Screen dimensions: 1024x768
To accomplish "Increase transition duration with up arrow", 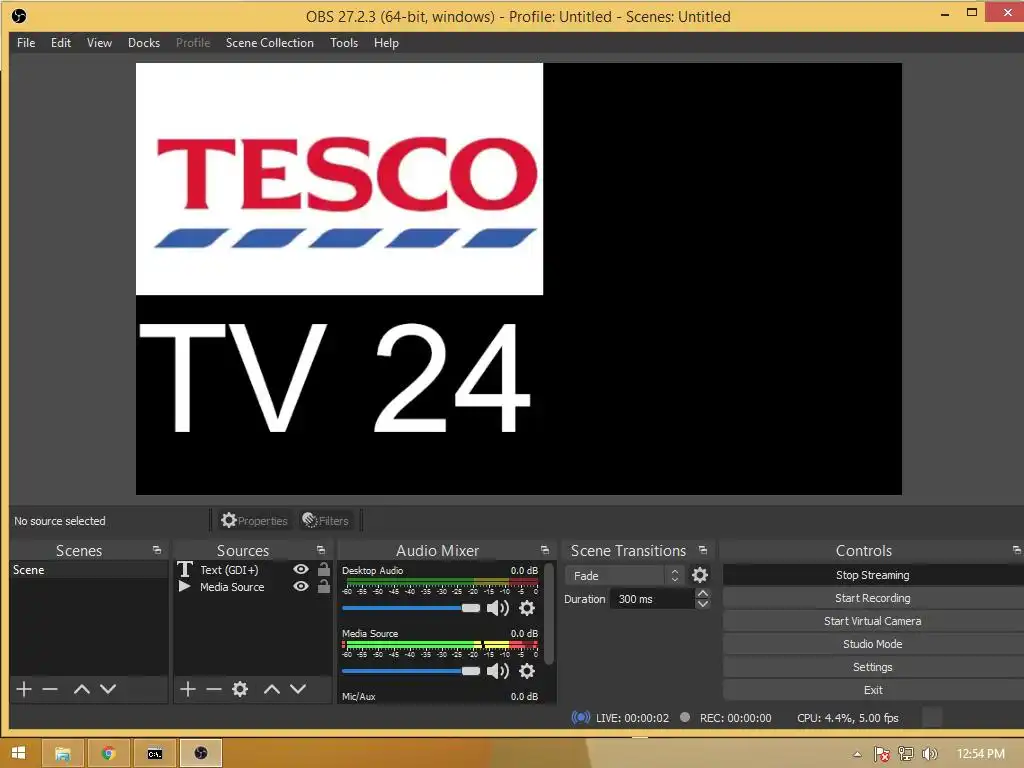I will (x=703, y=593).
